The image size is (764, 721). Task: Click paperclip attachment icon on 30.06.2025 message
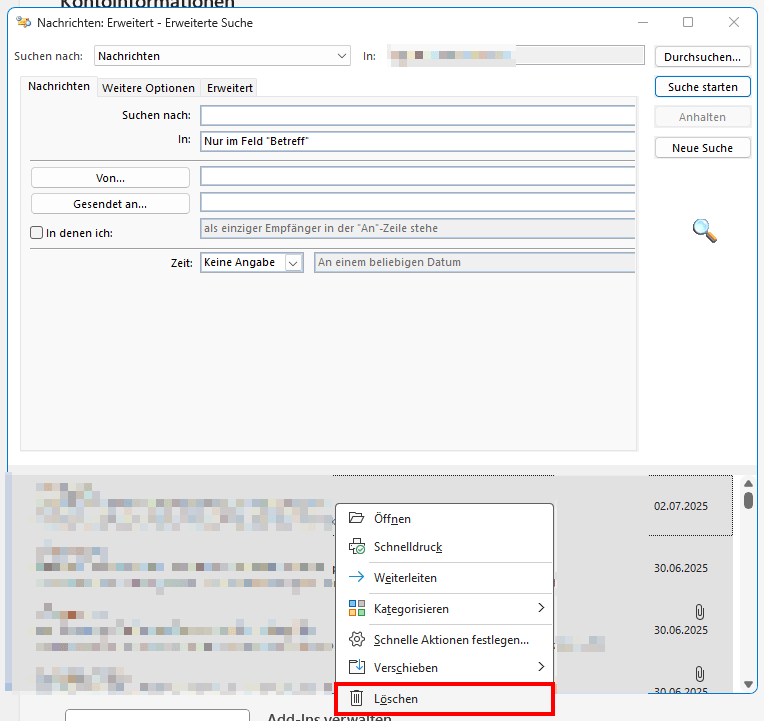tap(700, 610)
